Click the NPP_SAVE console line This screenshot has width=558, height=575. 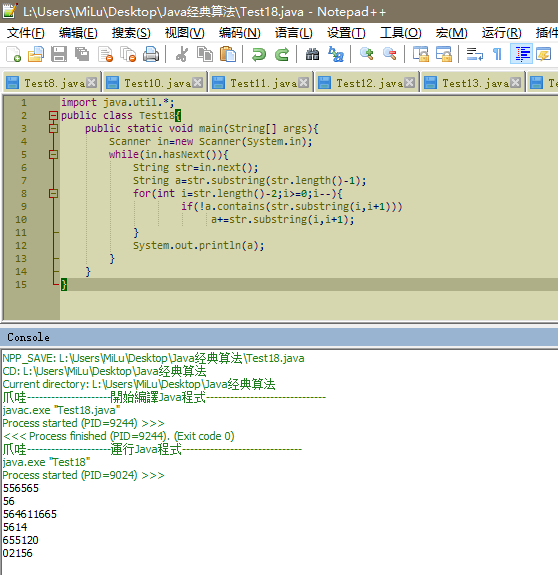(x=153, y=358)
